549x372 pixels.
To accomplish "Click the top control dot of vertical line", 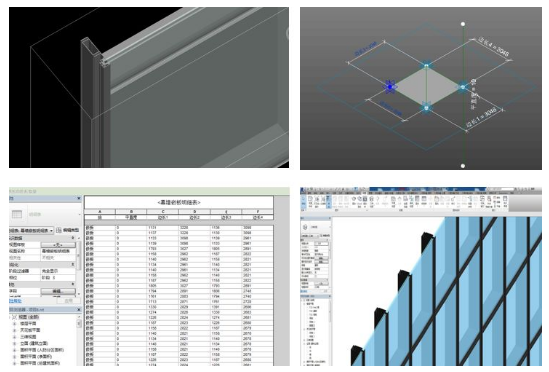I will [463, 24].
